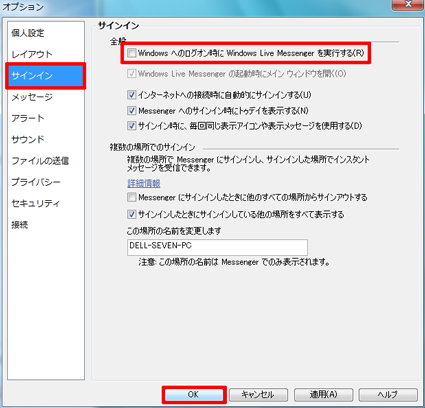This screenshot has height=408, width=425.
Task: Open the サウンド category
Action: (x=28, y=139)
